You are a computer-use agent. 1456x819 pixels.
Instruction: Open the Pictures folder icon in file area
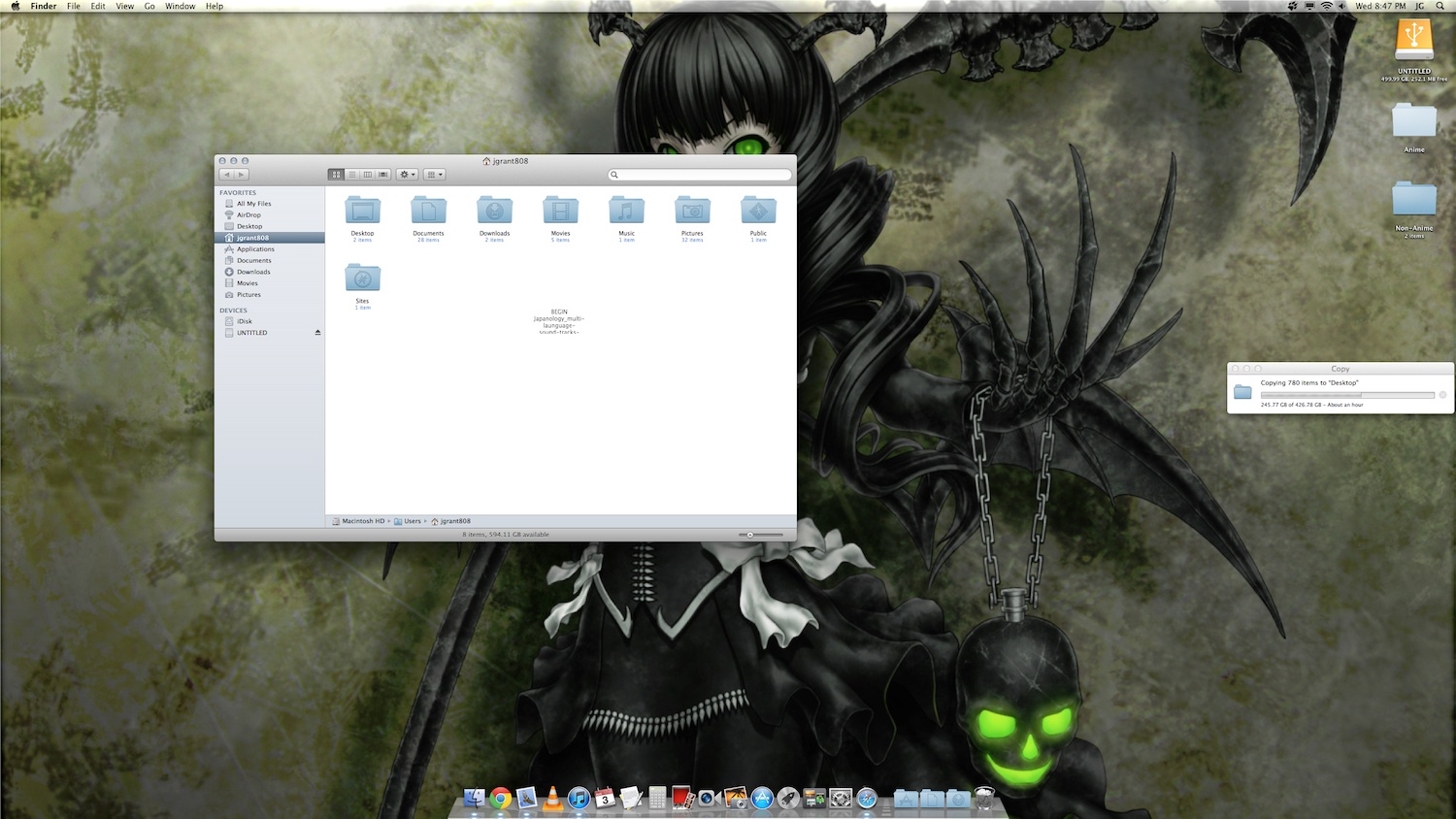point(692,210)
